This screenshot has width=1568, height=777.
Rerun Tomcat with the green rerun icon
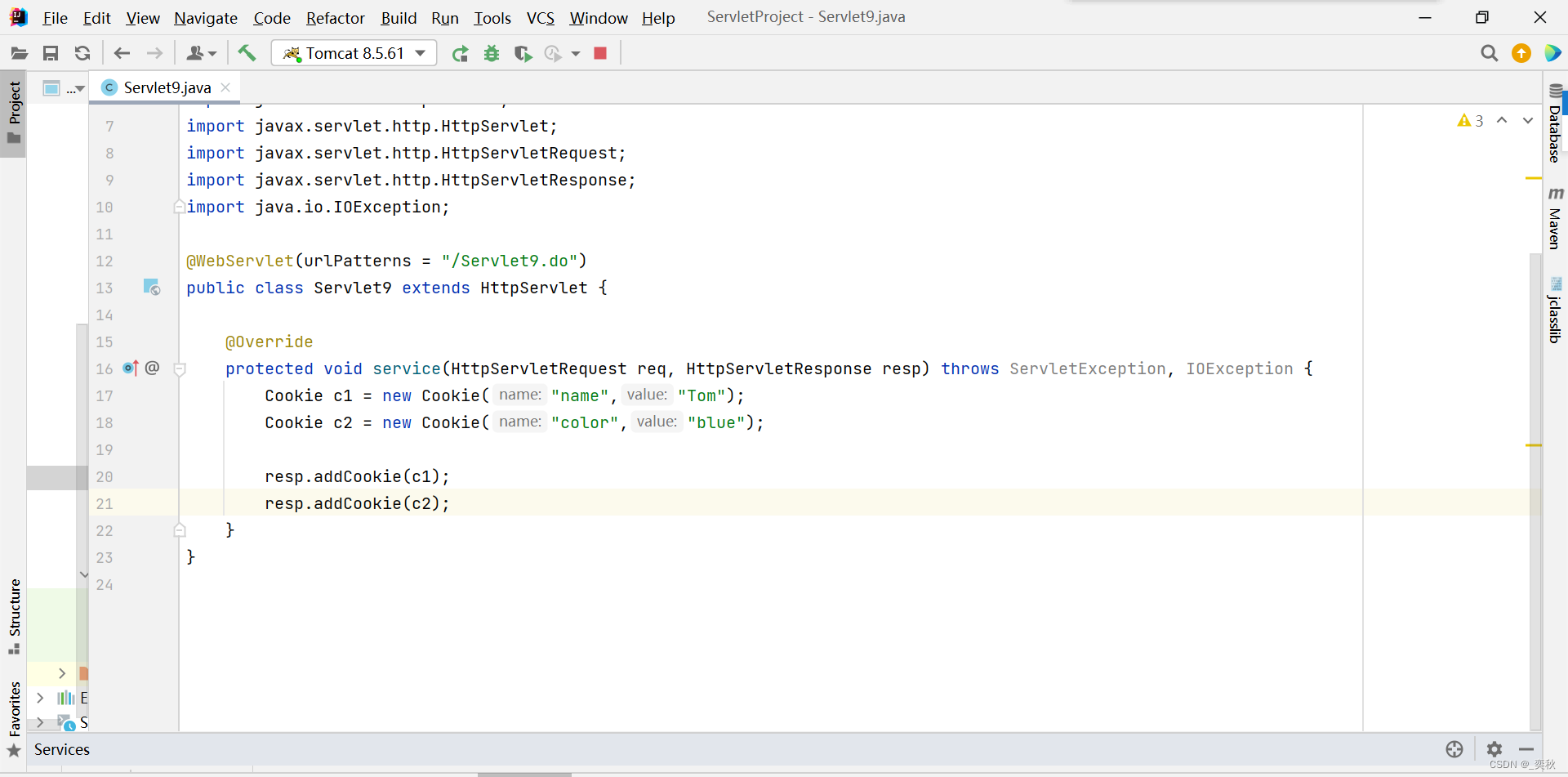461,54
